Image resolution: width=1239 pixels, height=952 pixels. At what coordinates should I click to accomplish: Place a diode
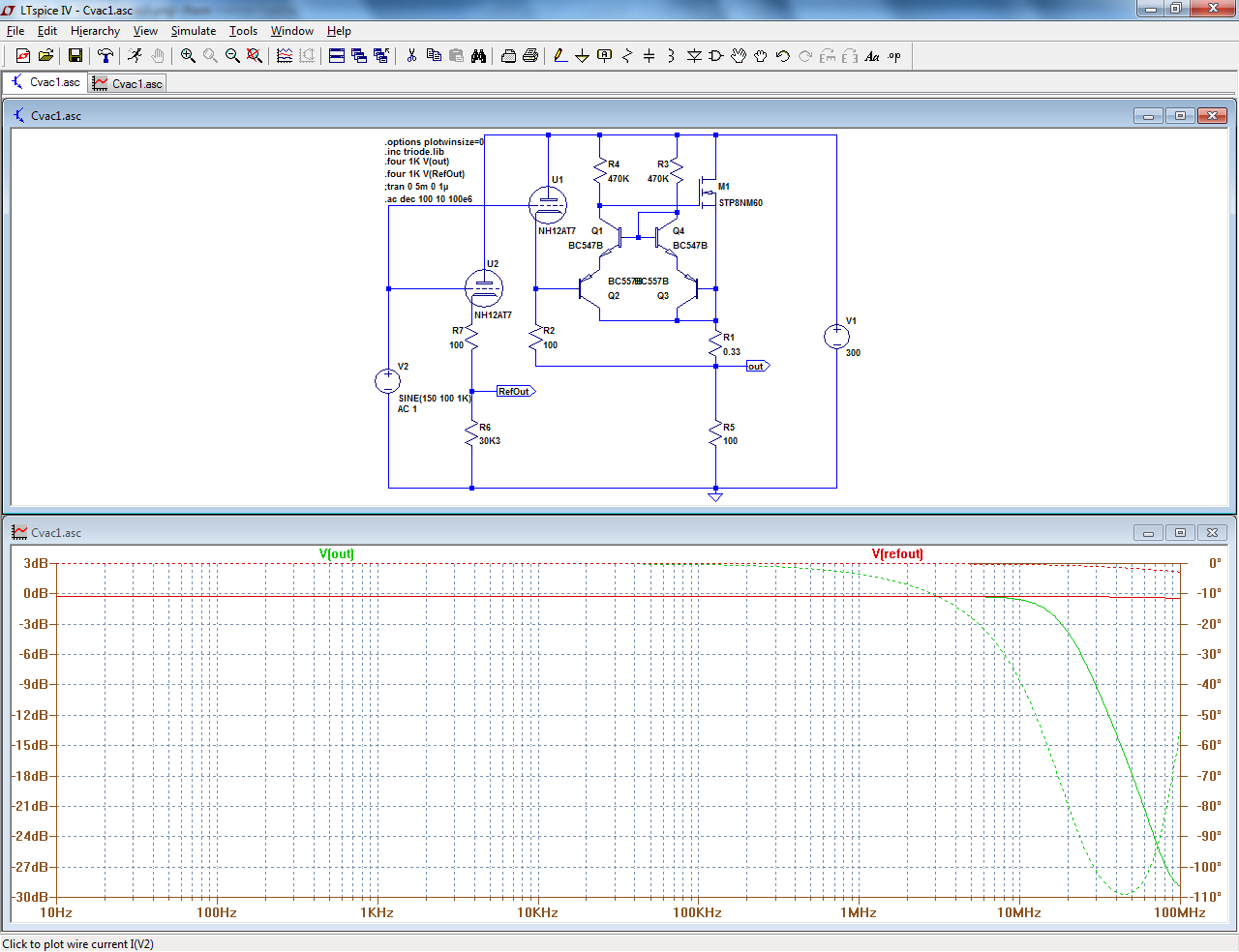694,56
